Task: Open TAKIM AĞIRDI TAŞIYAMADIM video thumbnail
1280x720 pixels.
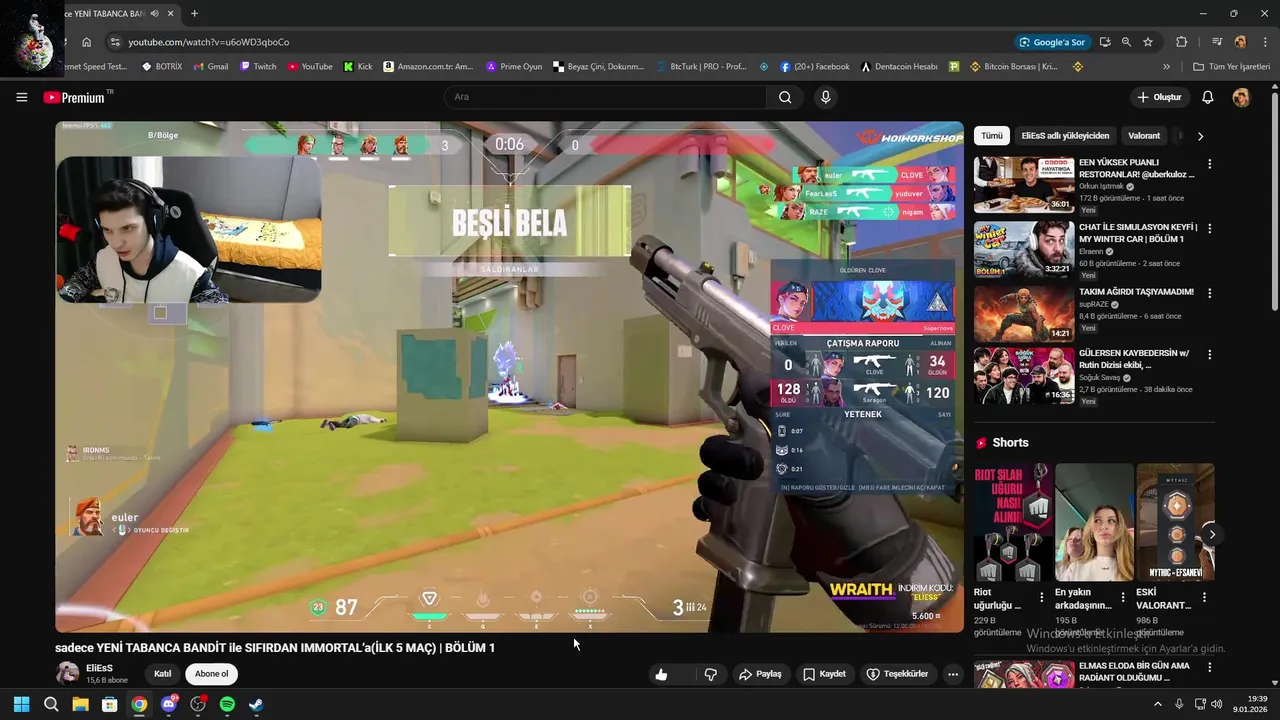Action: click(1024, 314)
